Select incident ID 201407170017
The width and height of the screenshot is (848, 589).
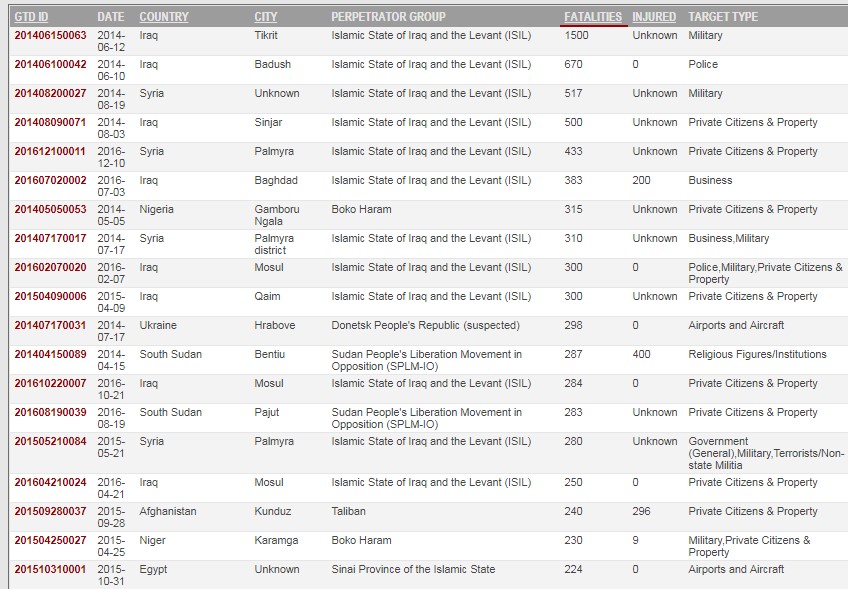click(50, 239)
